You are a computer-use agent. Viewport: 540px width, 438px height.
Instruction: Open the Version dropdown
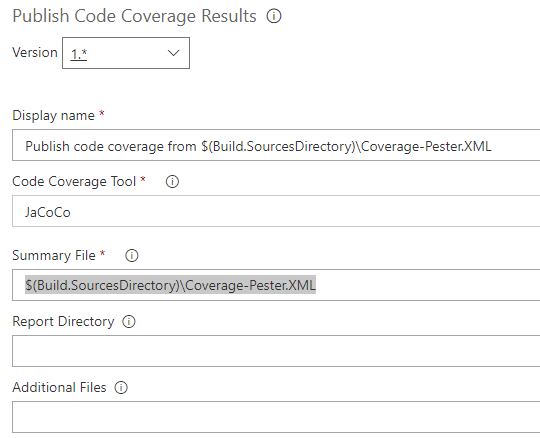tap(126, 53)
